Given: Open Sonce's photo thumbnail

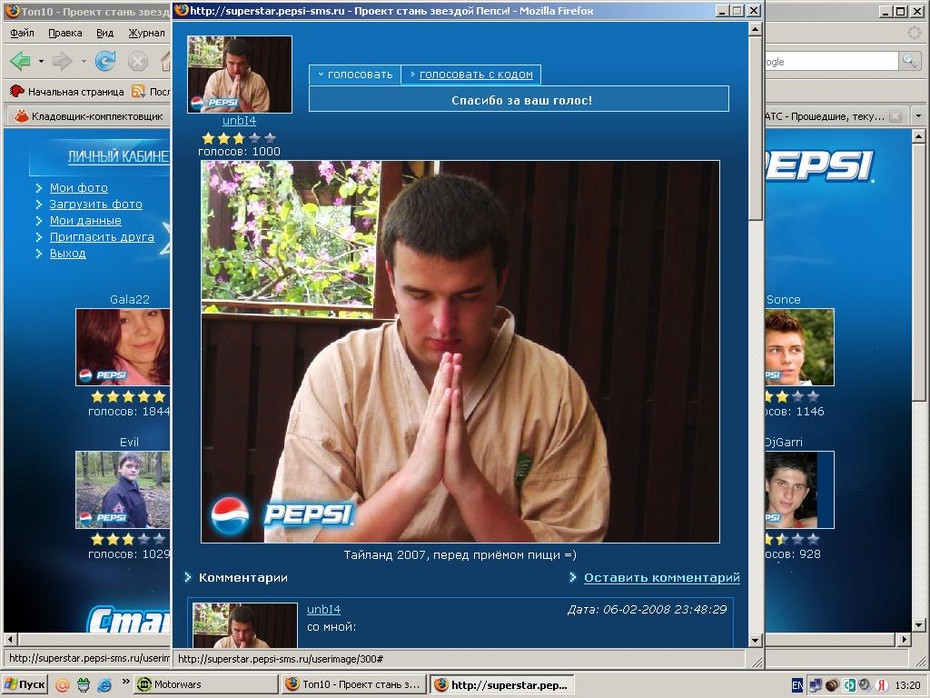Looking at the screenshot, I should coord(800,347).
